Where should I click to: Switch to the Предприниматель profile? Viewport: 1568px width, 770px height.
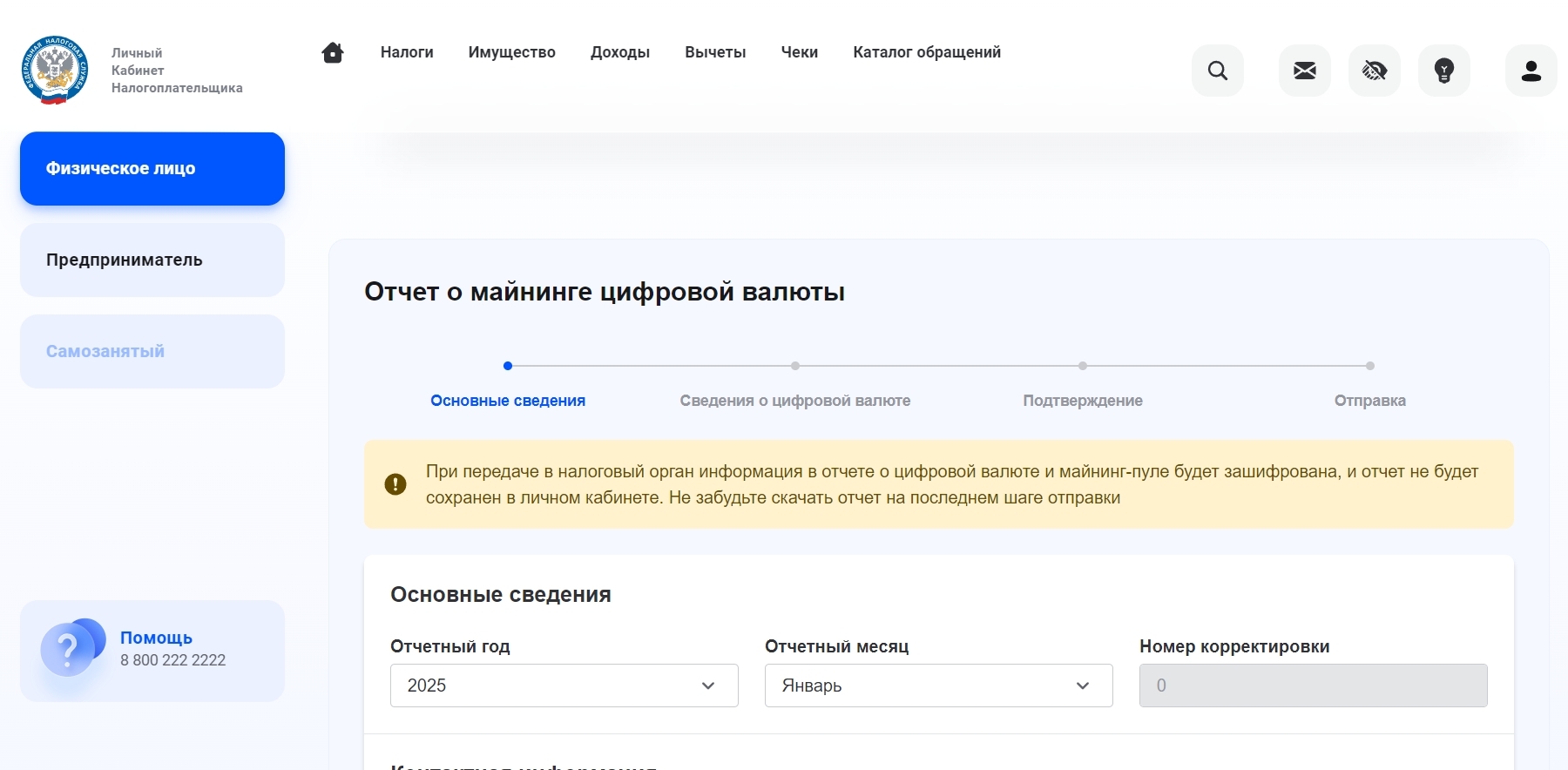(x=152, y=260)
